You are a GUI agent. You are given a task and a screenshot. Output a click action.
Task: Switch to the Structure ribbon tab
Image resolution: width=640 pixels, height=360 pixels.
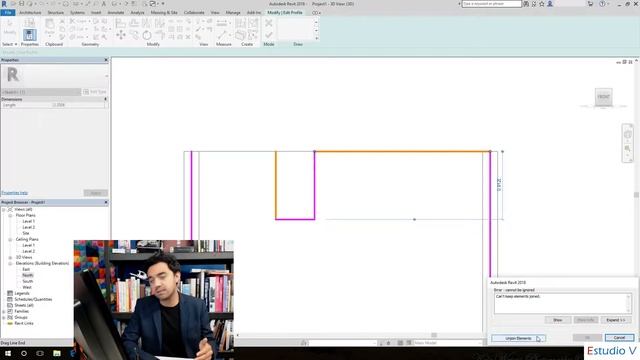point(56,13)
